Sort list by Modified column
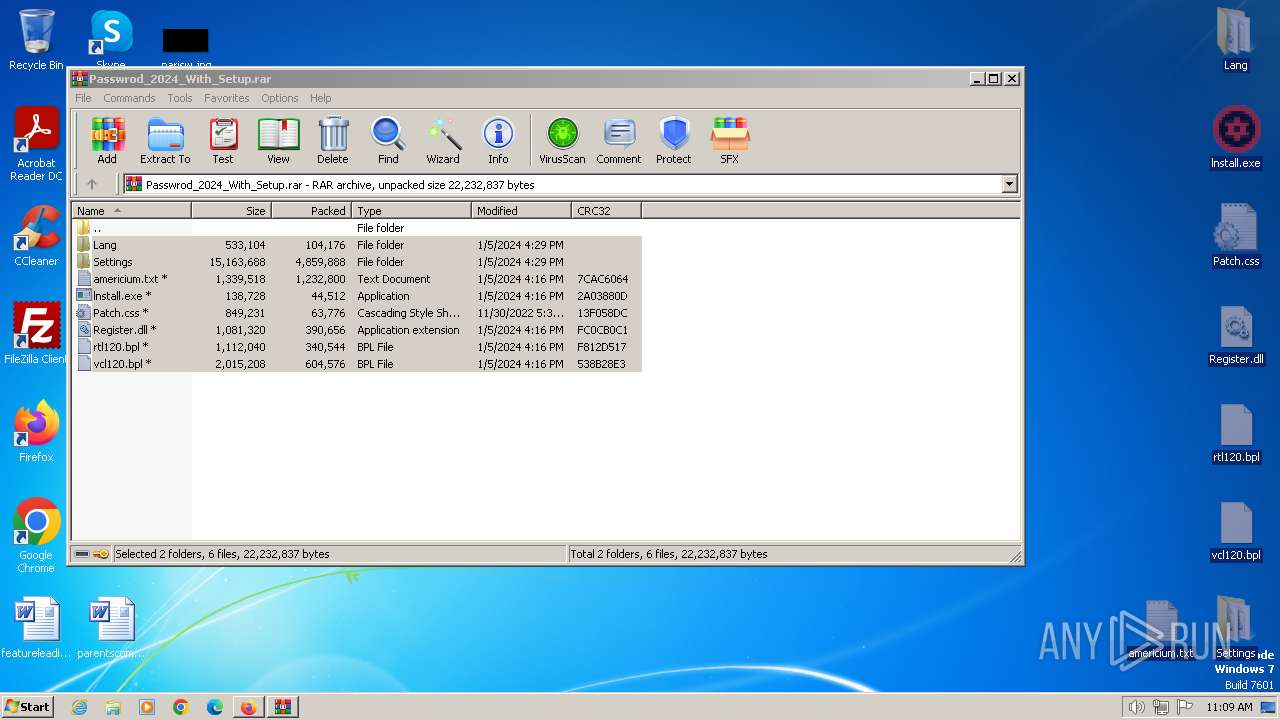The height and width of the screenshot is (720, 1280). [522, 211]
